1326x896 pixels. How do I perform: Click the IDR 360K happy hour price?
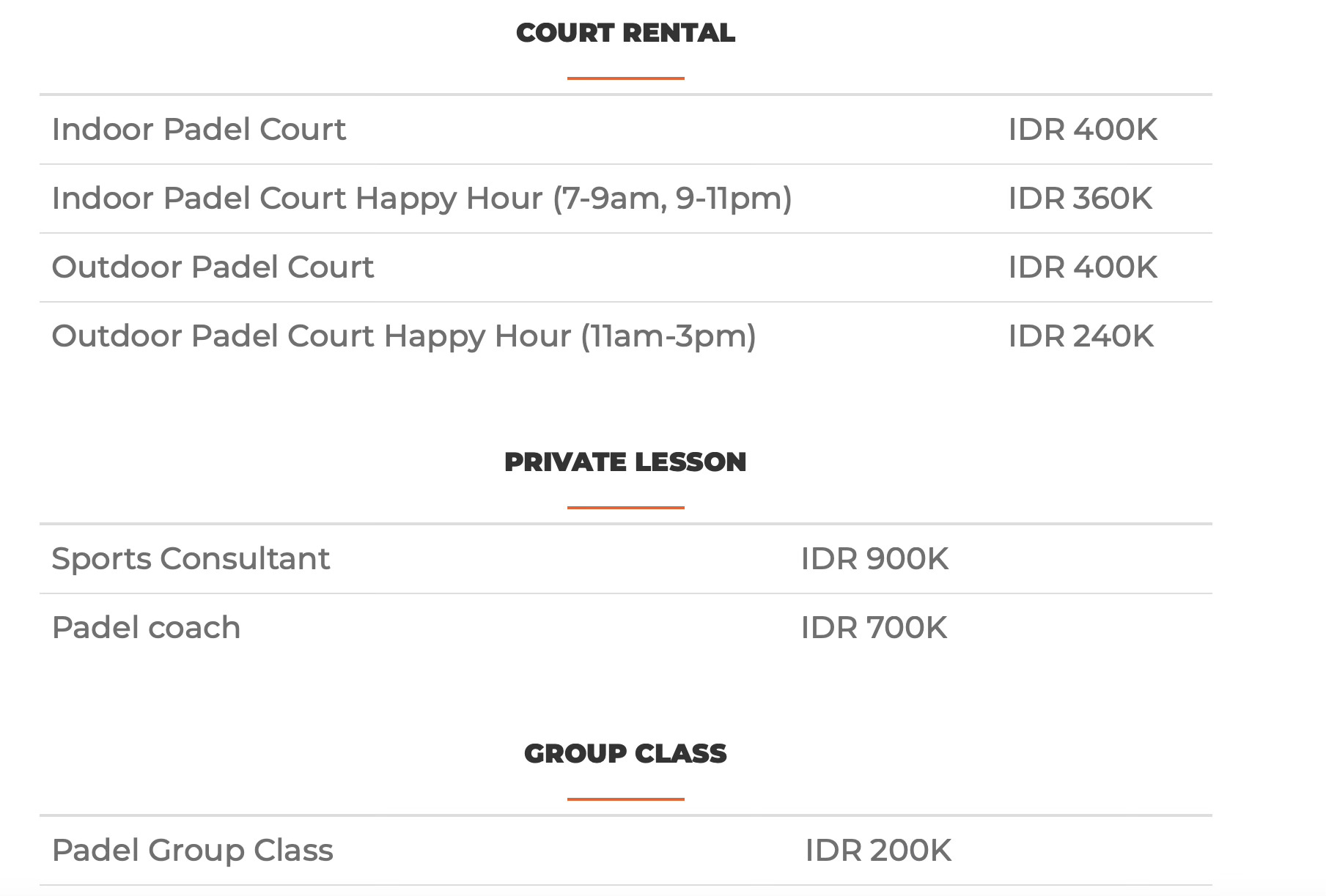(x=1080, y=199)
